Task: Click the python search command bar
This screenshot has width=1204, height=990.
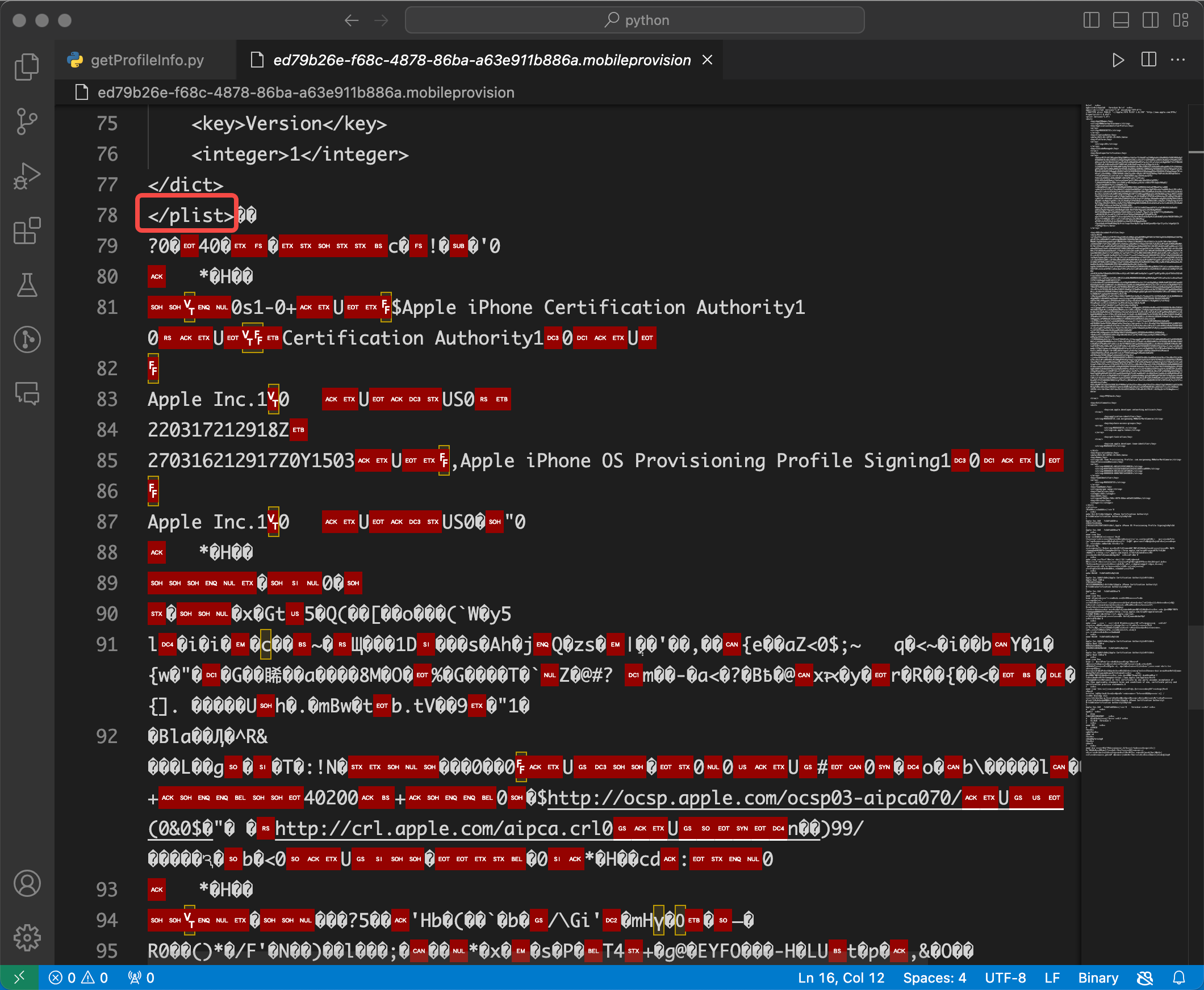Action: tap(634, 20)
